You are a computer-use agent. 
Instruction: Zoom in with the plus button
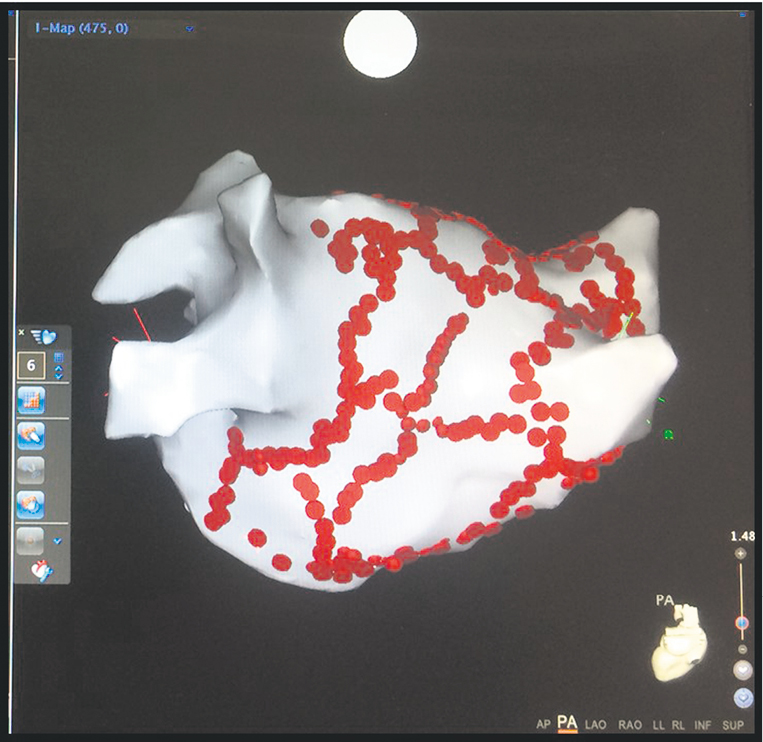coord(740,554)
